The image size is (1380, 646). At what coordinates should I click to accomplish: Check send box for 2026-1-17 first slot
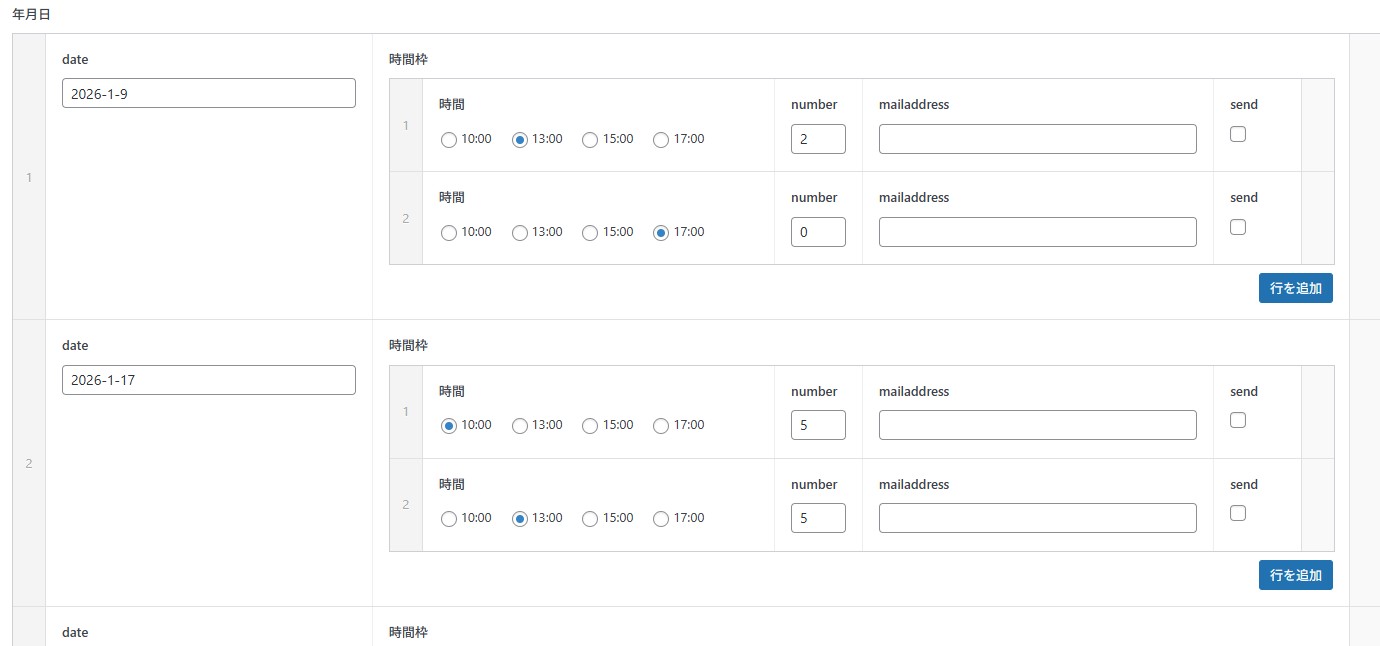pos(1238,420)
